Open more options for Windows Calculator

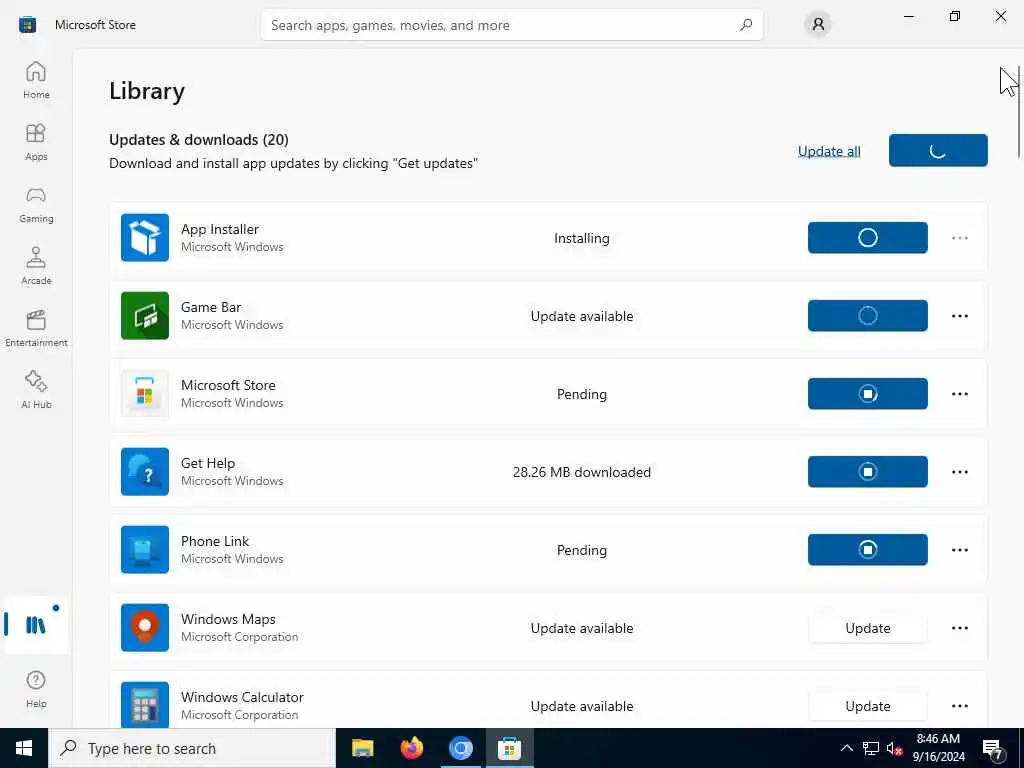pyautogui.click(x=959, y=706)
